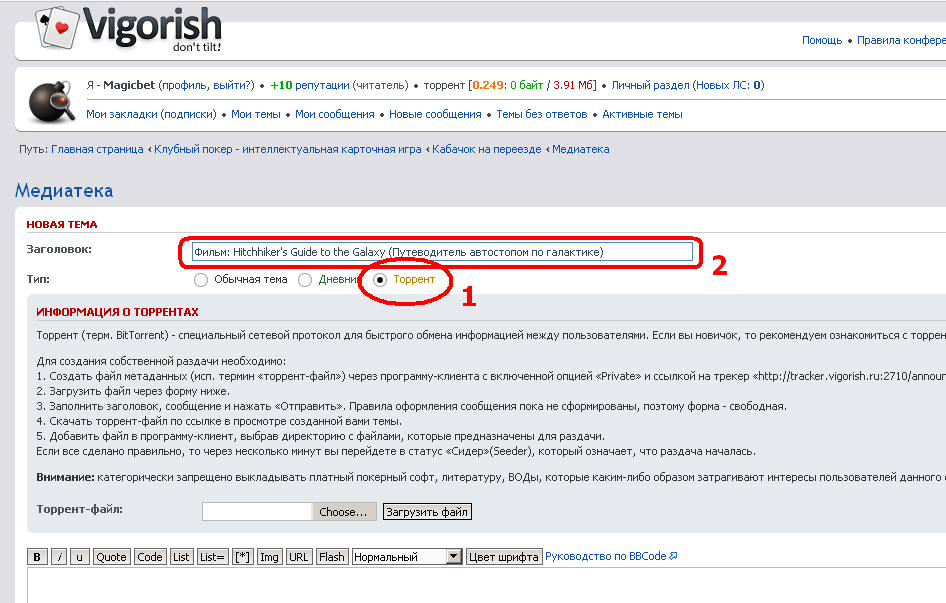Click the Медиатека page heading
The image size is (946, 603).
64,191
